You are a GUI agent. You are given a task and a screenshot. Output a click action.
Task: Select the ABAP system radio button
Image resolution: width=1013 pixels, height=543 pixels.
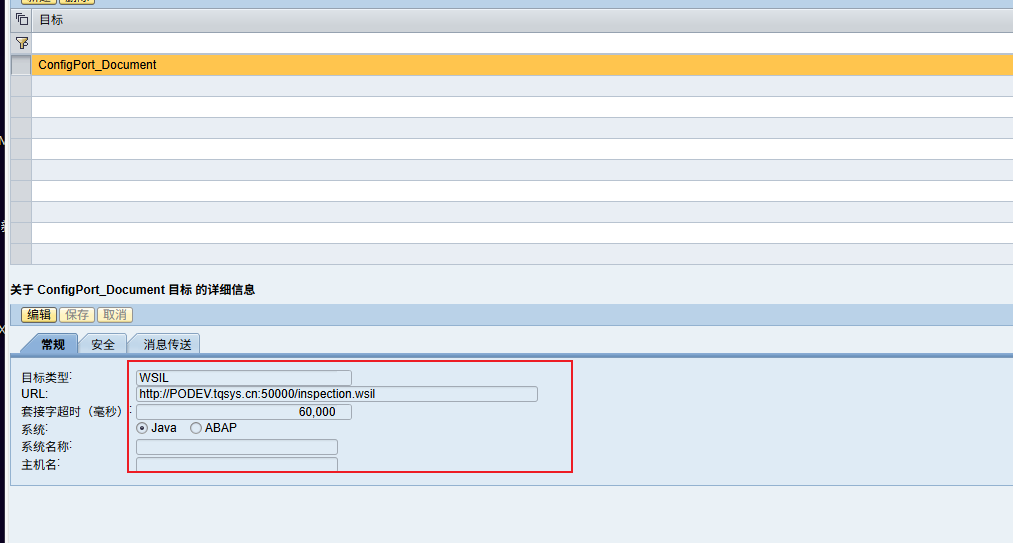click(x=196, y=428)
